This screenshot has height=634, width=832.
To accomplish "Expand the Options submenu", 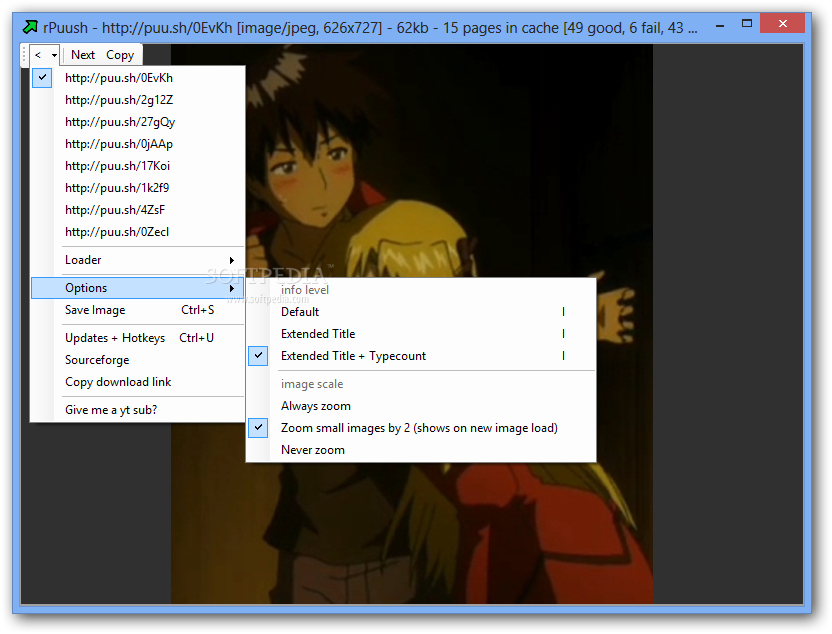I will click(137, 288).
